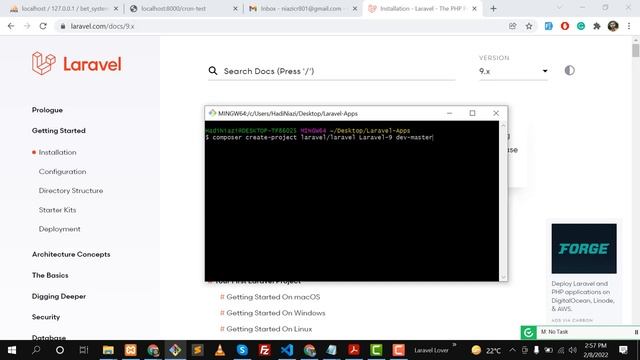Open Skype from the taskbar
The width and height of the screenshot is (640, 360).
[x=242, y=350]
